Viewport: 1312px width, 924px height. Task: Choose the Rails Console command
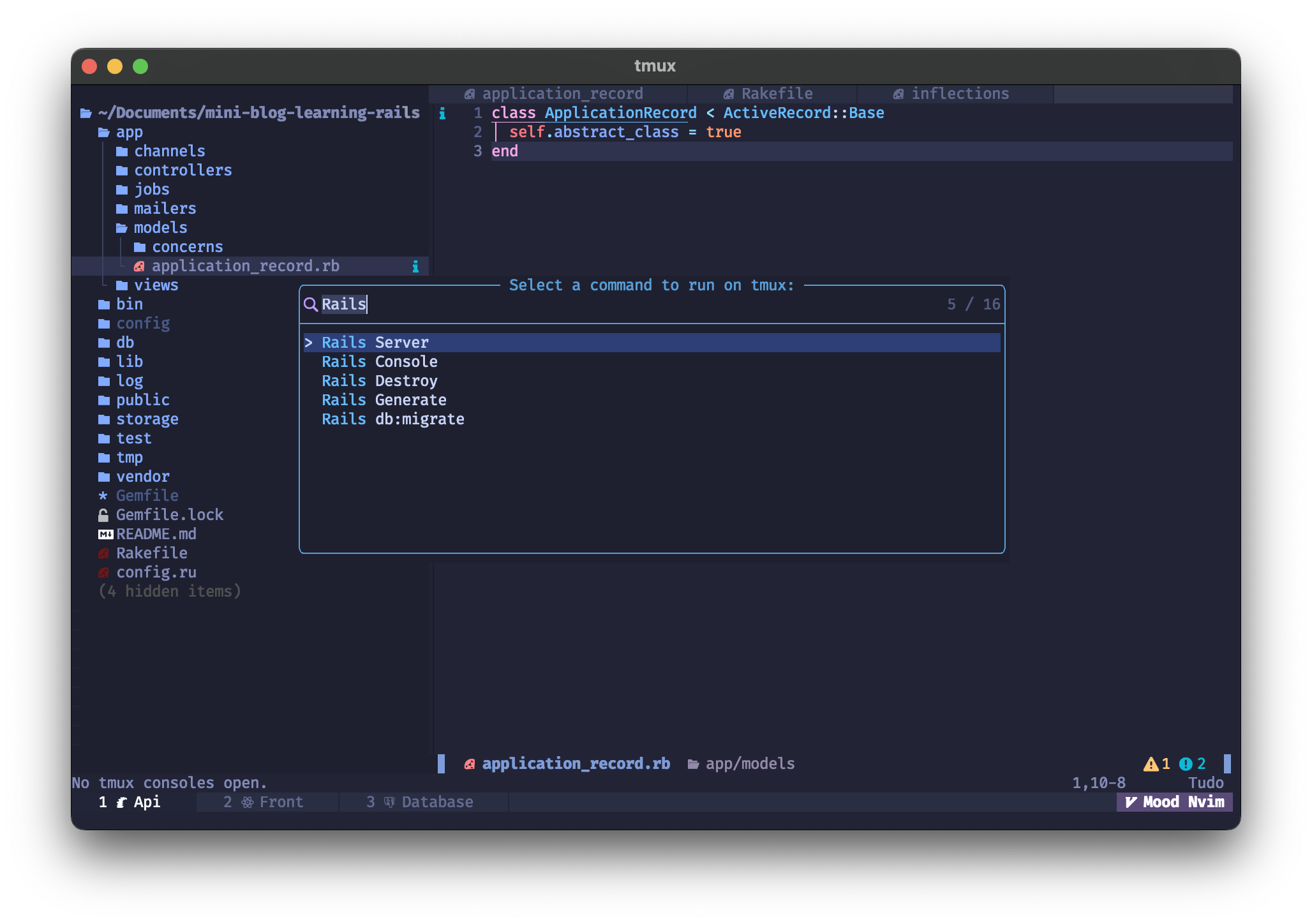(379, 362)
